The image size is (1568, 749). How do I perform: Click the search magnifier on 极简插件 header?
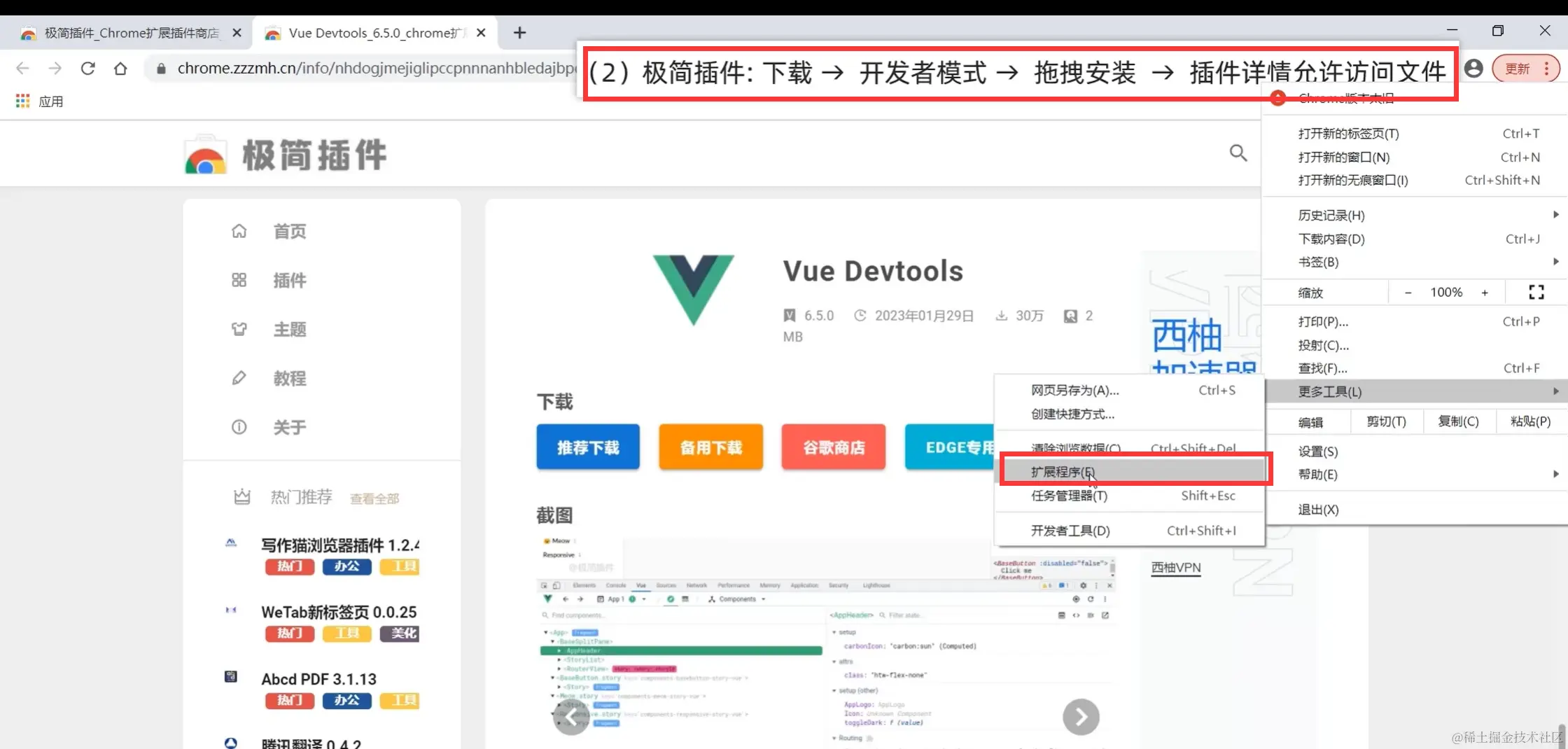[1238, 153]
